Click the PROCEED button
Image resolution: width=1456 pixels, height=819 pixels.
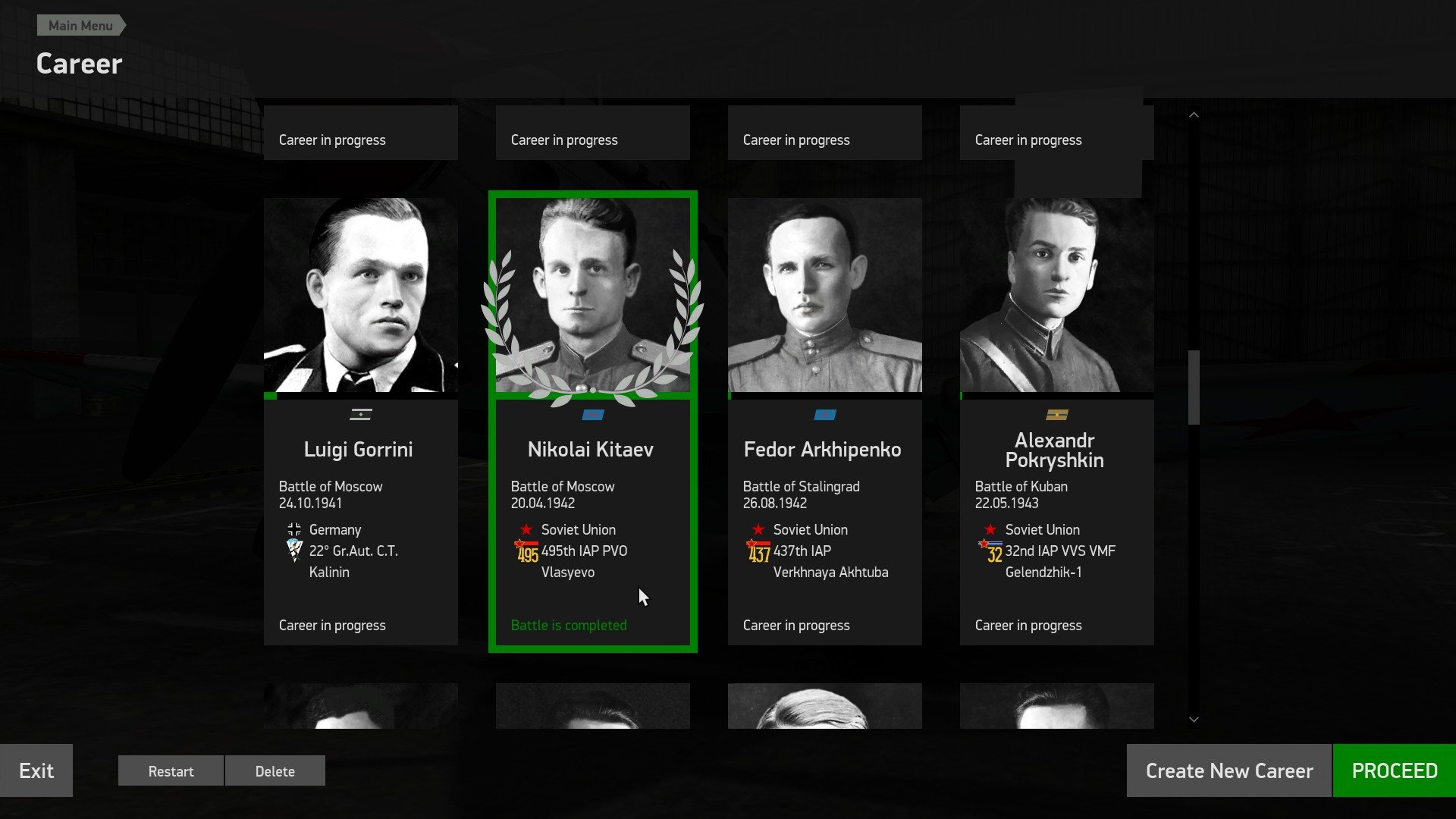[1395, 770]
